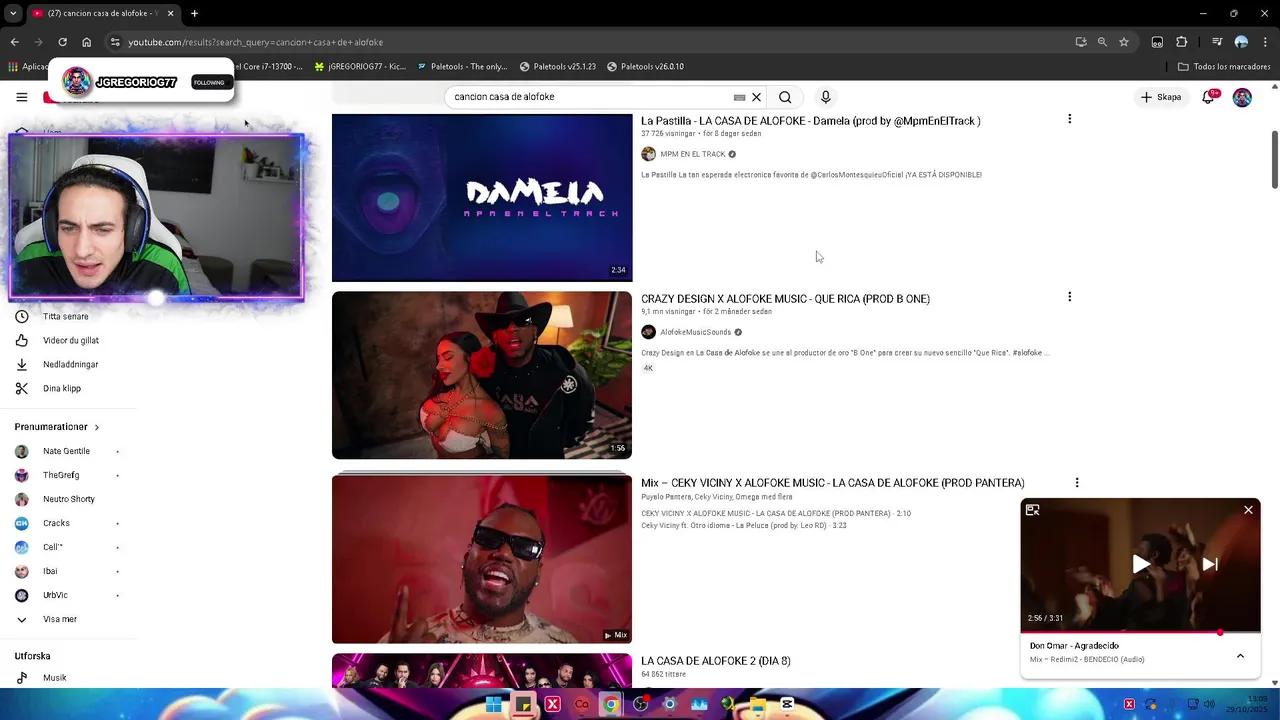Viewport: 1280px width, 720px height.
Task: Expand Prenumerationer section chevron
Action: click(97, 427)
